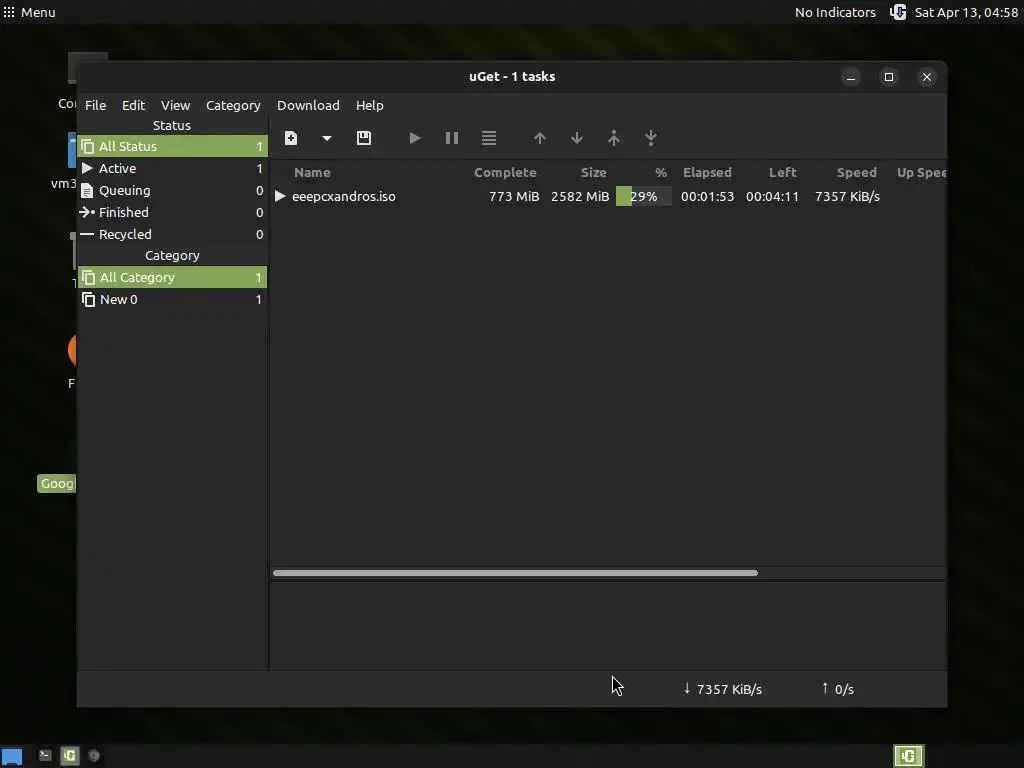1024x768 pixels.
Task: Click the play state icon beside eeepcxandros.iso
Action: pos(280,197)
